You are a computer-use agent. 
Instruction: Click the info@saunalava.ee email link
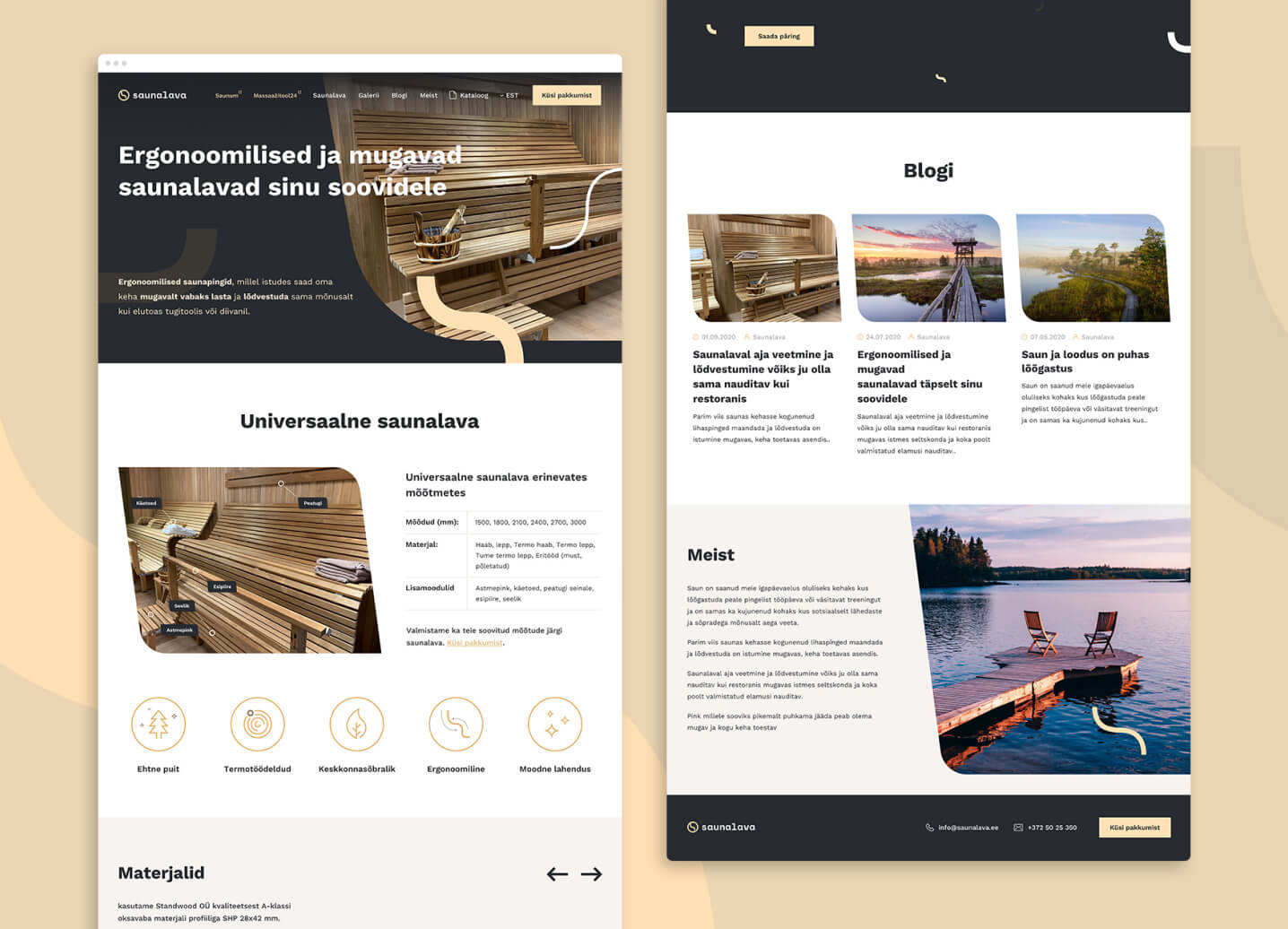coord(968,828)
